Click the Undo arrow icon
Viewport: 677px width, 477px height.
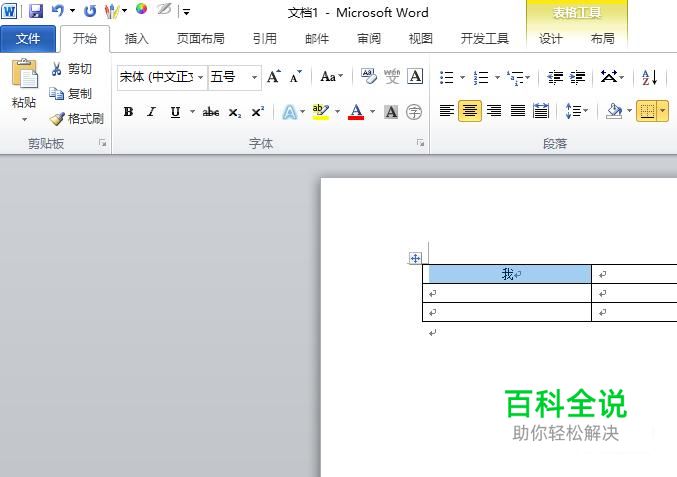tap(57, 11)
